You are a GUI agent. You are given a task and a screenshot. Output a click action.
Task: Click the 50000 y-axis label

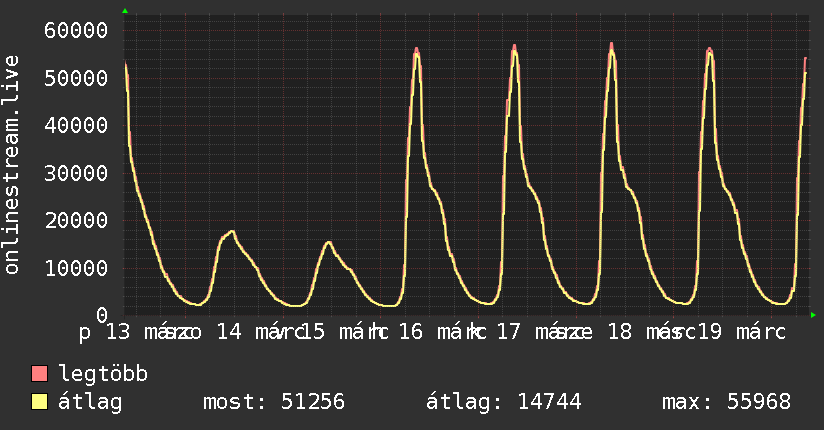click(x=76, y=78)
